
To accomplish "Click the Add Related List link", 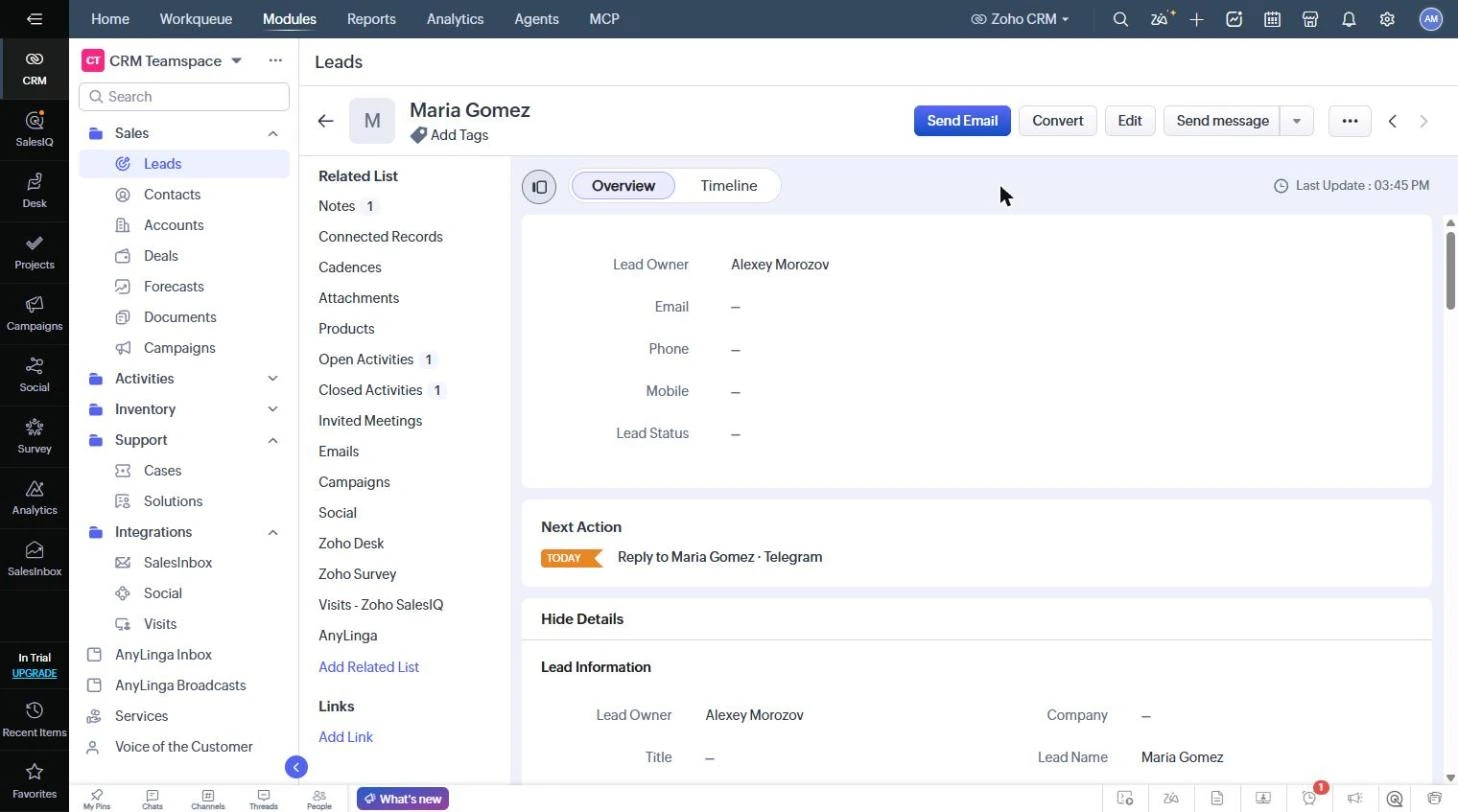I will (x=368, y=667).
